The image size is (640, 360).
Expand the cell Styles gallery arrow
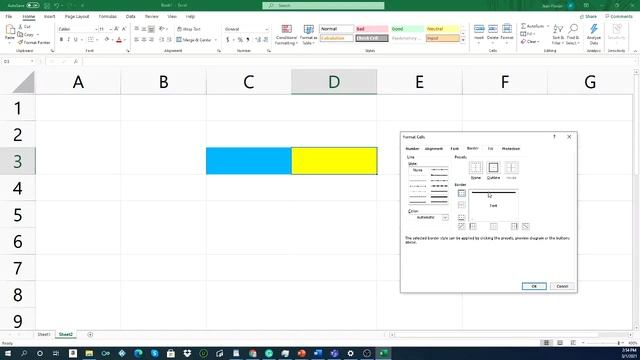[463, 40]
